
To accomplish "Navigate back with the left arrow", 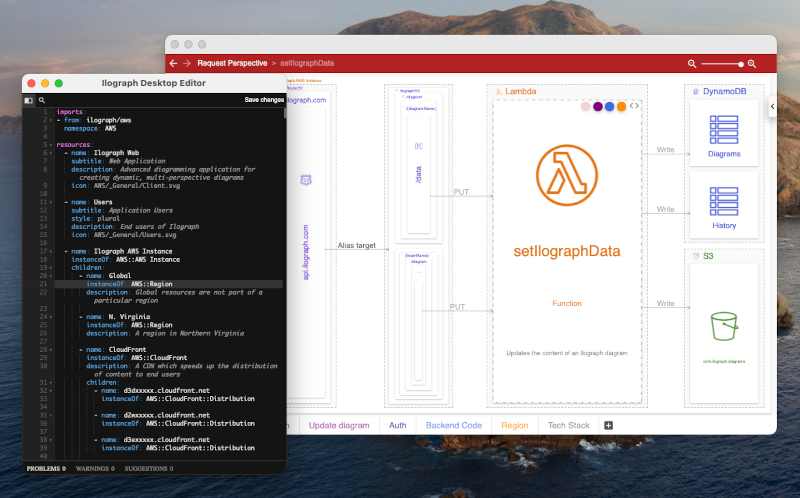I will pos(173,63).
